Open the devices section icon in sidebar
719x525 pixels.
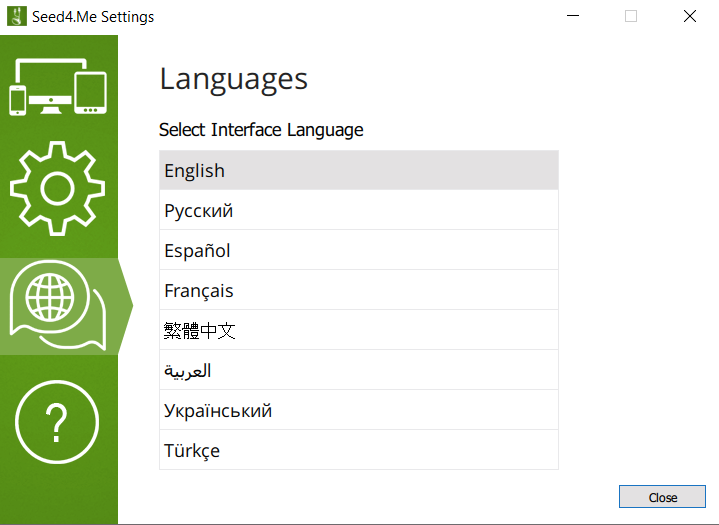click(58, 87)
